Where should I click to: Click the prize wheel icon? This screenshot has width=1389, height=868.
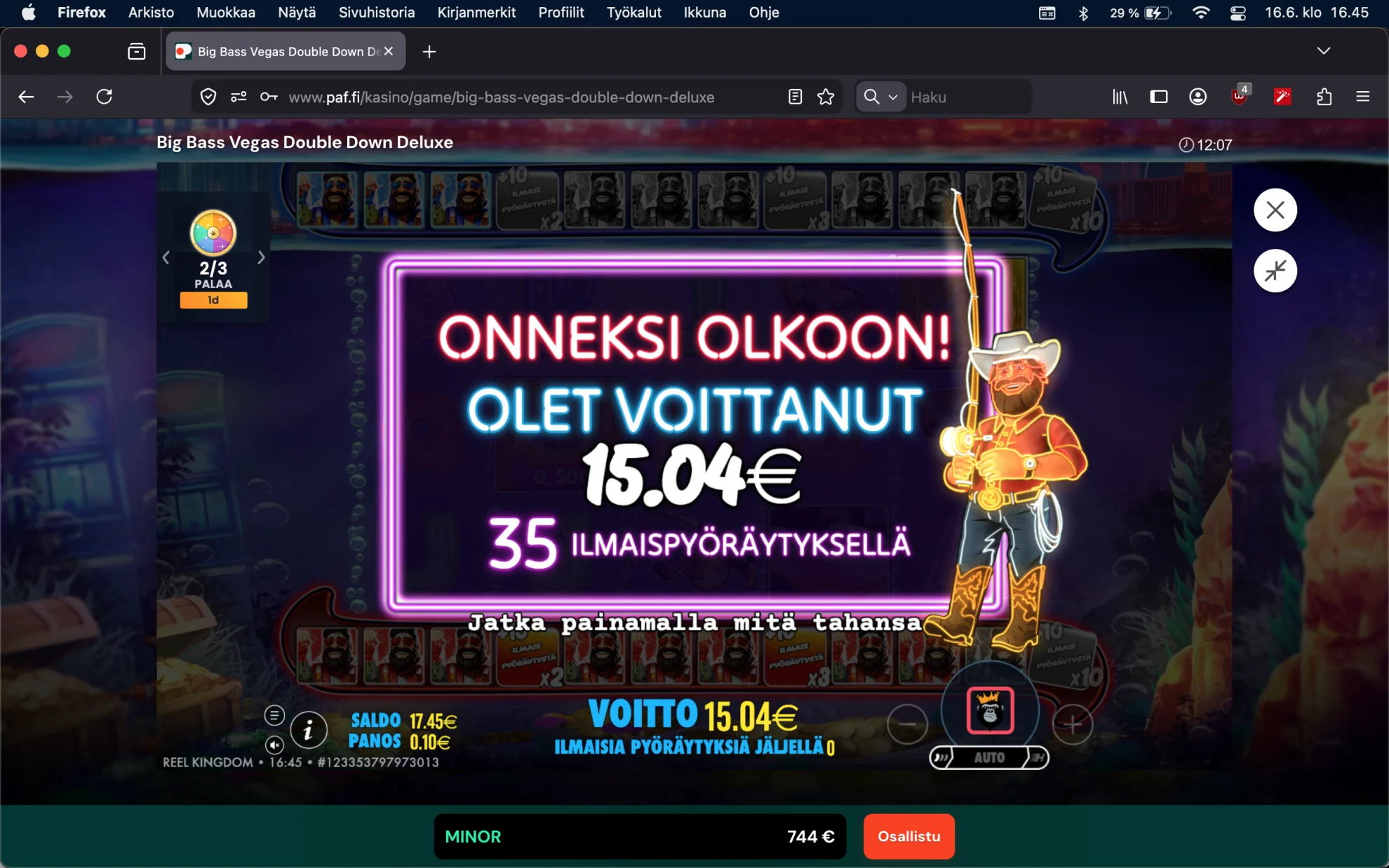[213, 233]
